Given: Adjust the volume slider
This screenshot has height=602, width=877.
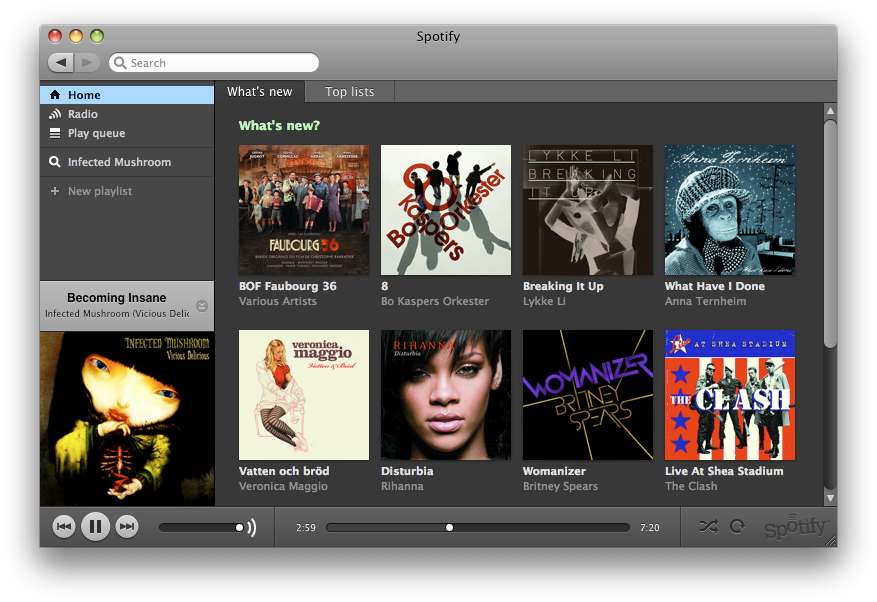Looking at the screenshot, I should point(202,528).
